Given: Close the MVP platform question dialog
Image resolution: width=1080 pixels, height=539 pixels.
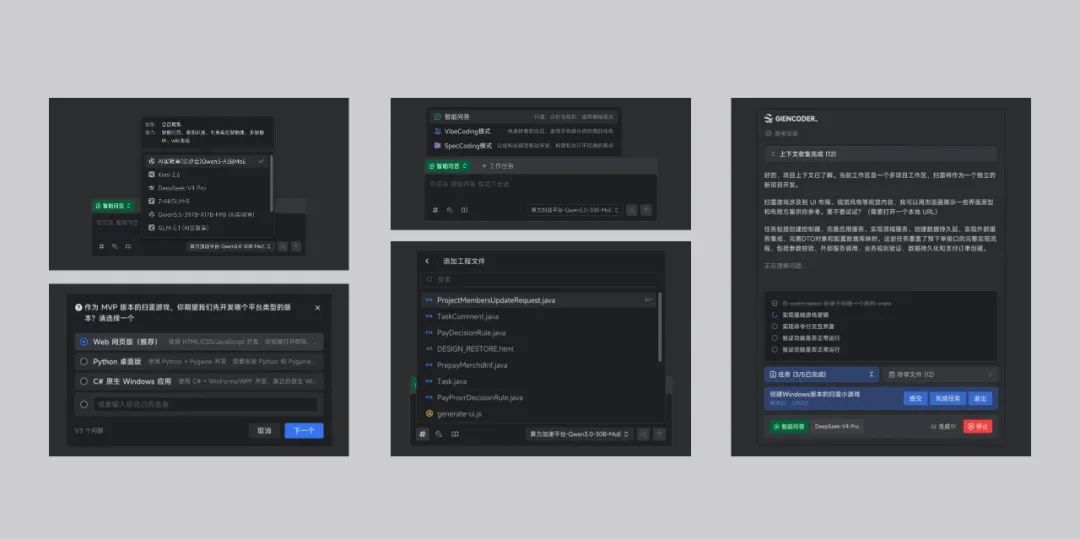Looking at the screenshot, I should 318,308.
